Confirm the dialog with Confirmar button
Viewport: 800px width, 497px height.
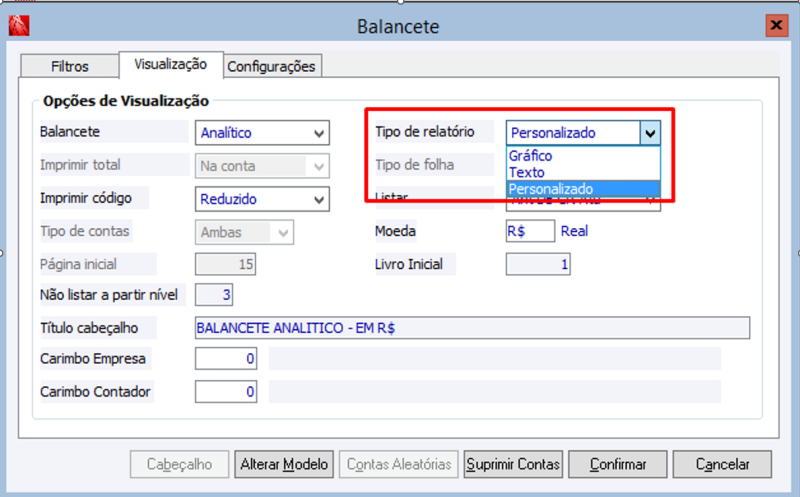618,464
